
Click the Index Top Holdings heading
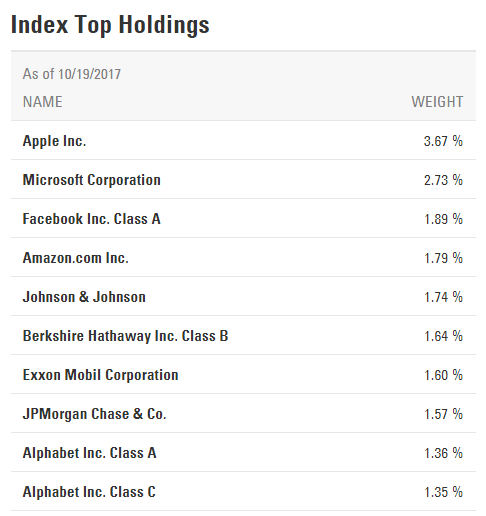110,25
